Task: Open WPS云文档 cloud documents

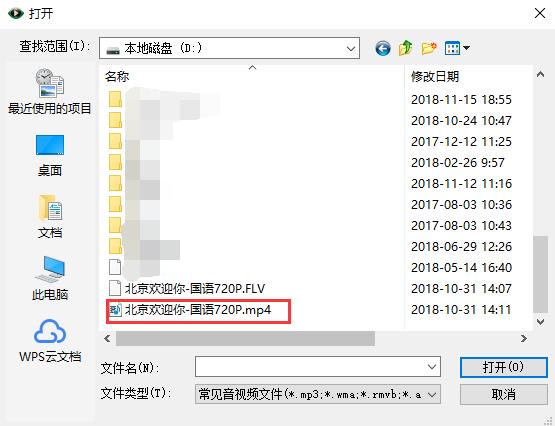Action: [50, 341]
